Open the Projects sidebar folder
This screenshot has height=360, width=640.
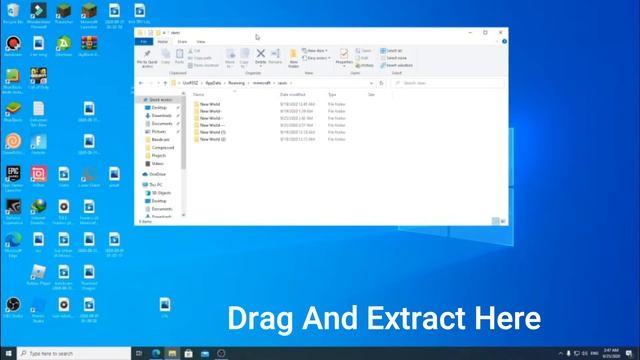(x=158, y=156)
